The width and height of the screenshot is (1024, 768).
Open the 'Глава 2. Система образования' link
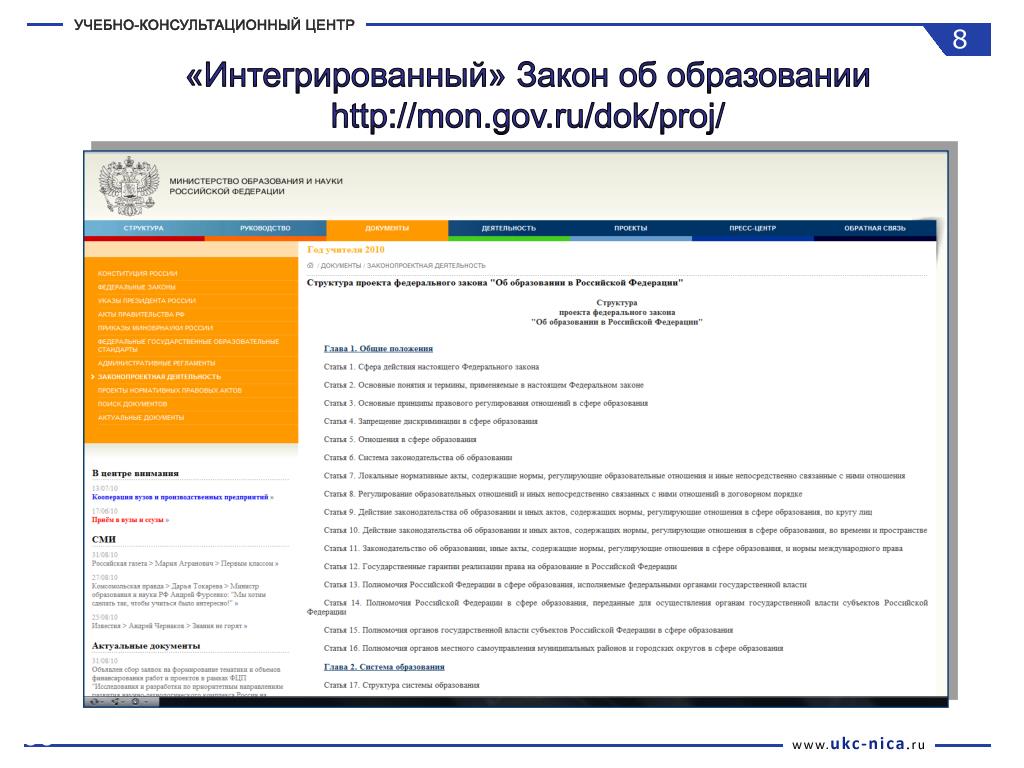pyautogui.click(x=384, y=667)
